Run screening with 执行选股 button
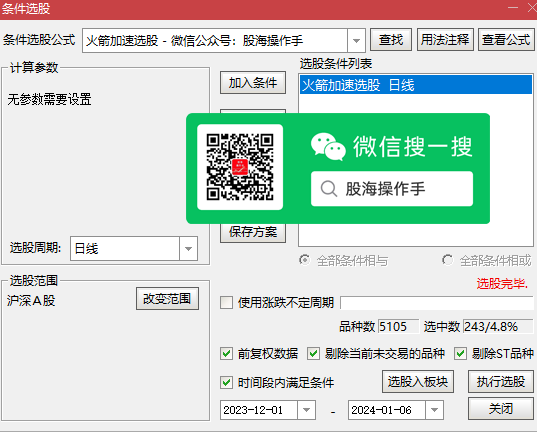This screenshot has height=432, width=537. 501,381
